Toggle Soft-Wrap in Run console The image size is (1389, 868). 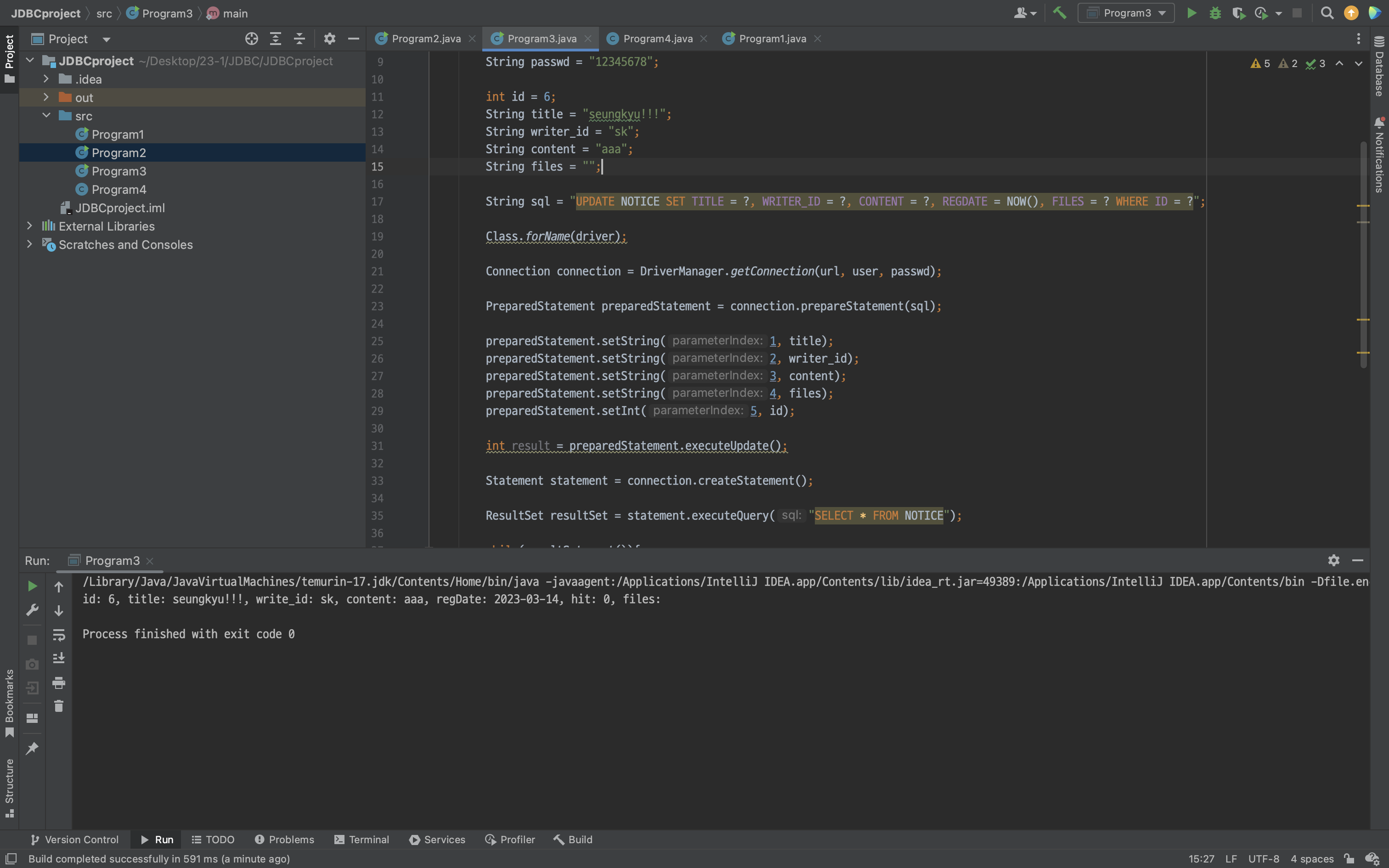[58, 634]
